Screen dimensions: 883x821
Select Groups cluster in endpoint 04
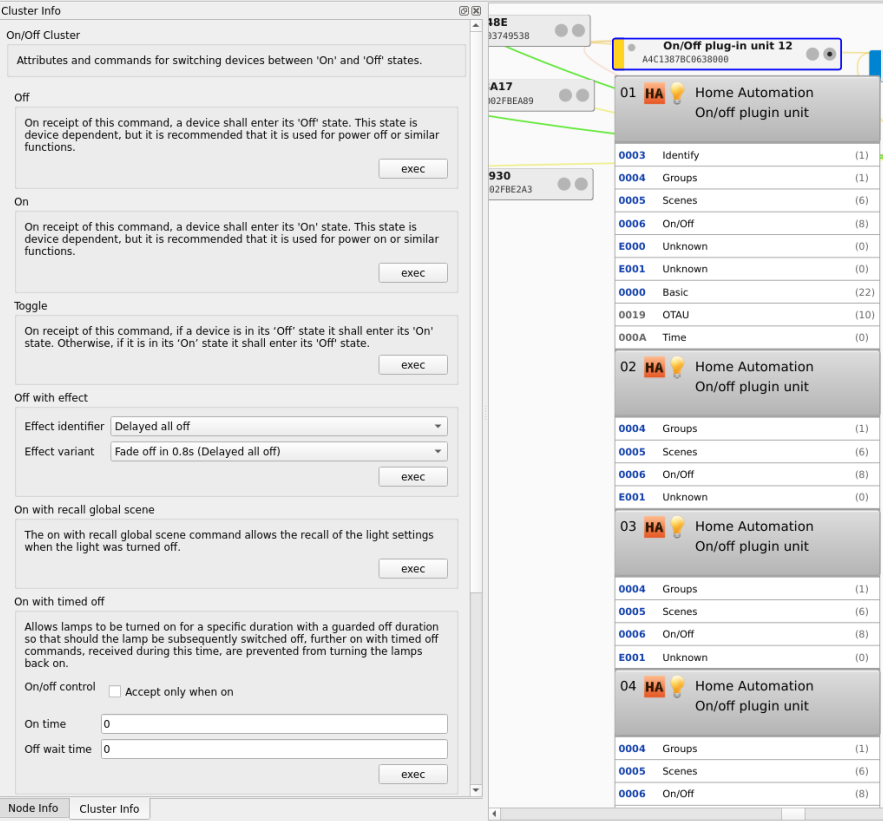point(747,748)
